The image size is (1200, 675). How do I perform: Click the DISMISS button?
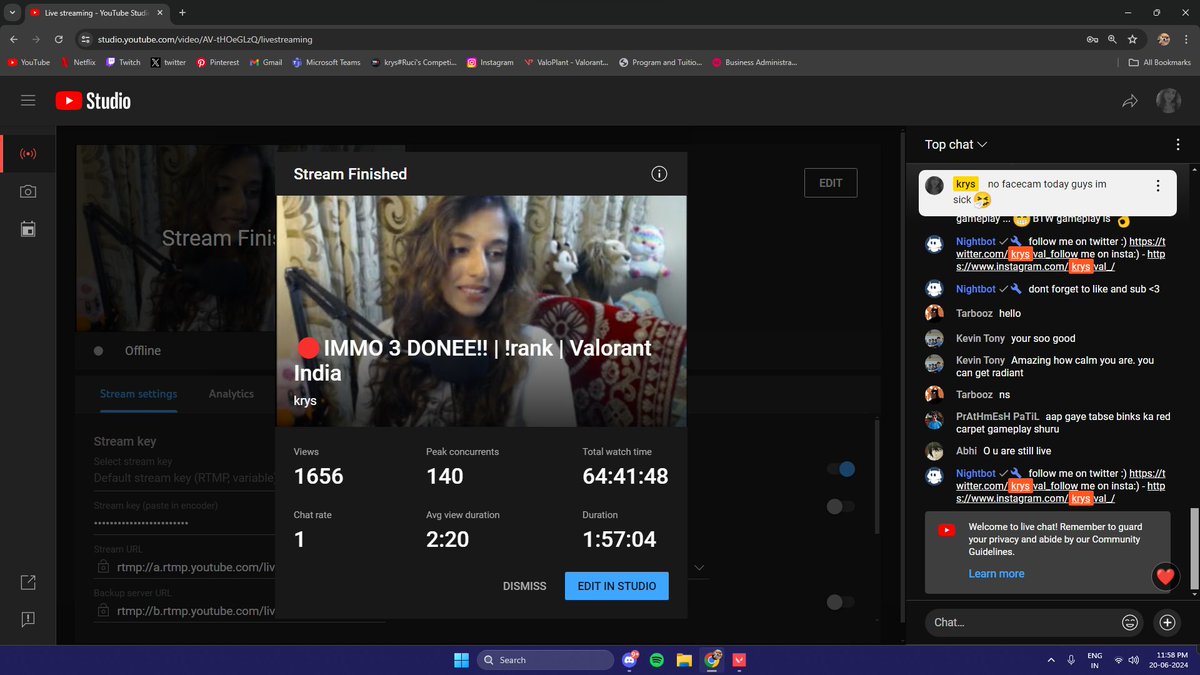(524, 586)
